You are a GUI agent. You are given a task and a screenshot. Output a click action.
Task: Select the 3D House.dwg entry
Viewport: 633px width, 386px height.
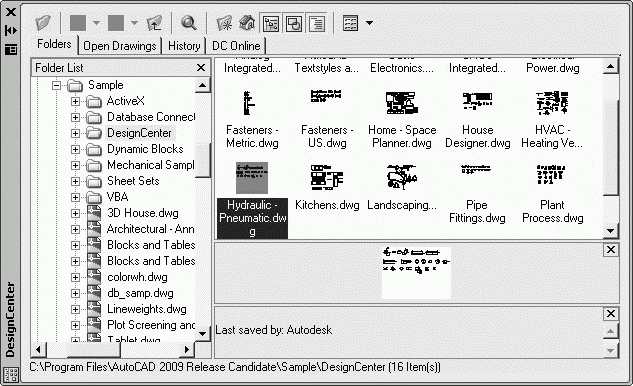(x=143, y=213)
